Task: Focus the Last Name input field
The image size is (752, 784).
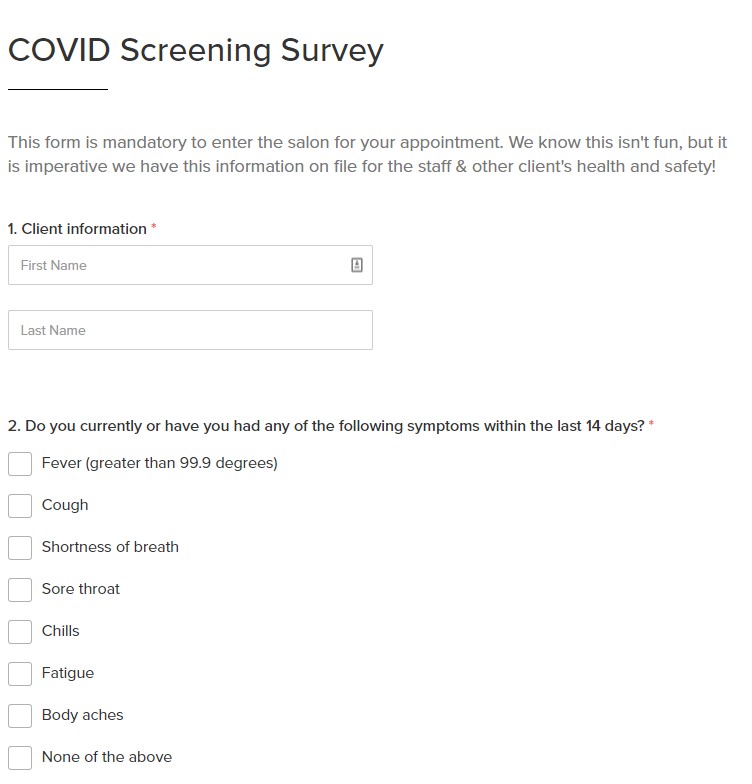Action: (x=190, y=330)
